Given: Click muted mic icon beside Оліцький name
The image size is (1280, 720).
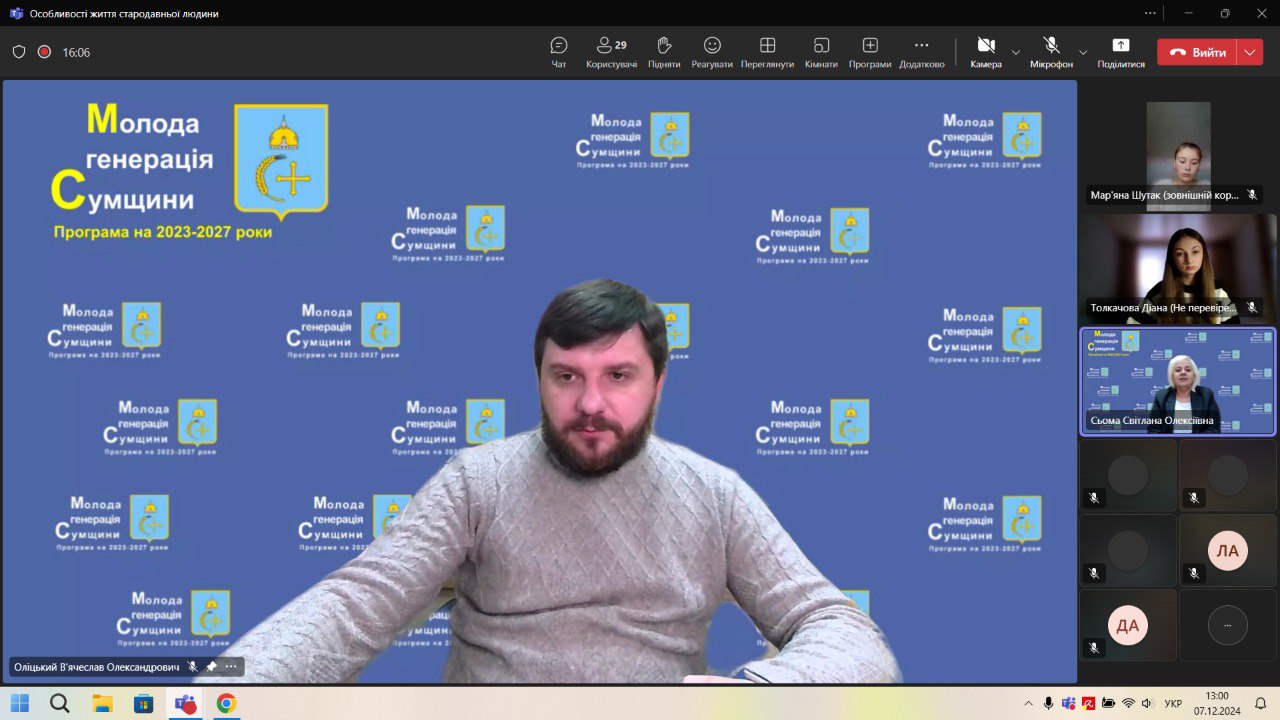Looking at the screenshot, I should [193, 666].
